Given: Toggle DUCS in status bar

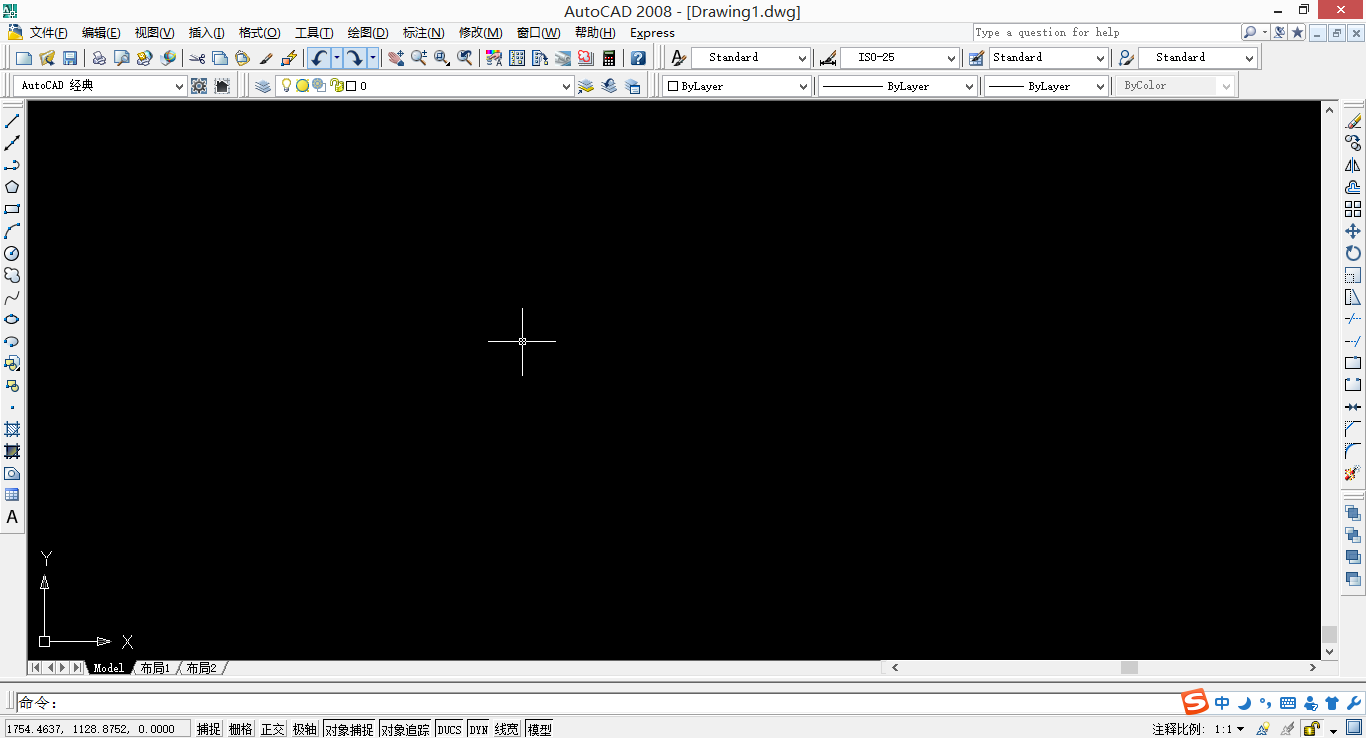Looking at the screenshot, I should (x=449, y=729).
